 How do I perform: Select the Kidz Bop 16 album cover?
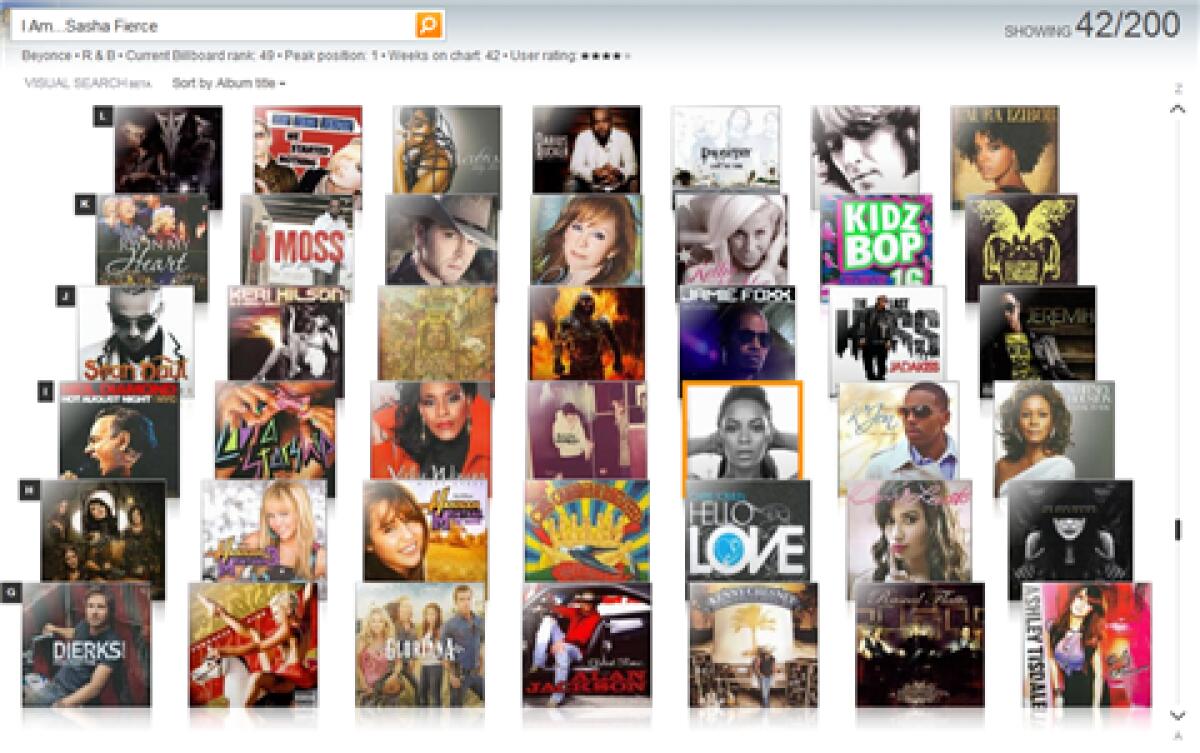tap(877, 247)
